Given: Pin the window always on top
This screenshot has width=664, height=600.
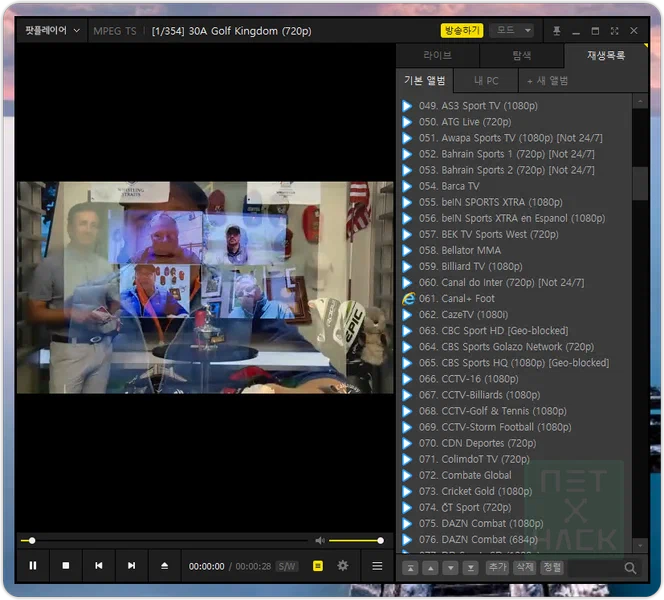Looking at the screenshot, I should point(556,30).
